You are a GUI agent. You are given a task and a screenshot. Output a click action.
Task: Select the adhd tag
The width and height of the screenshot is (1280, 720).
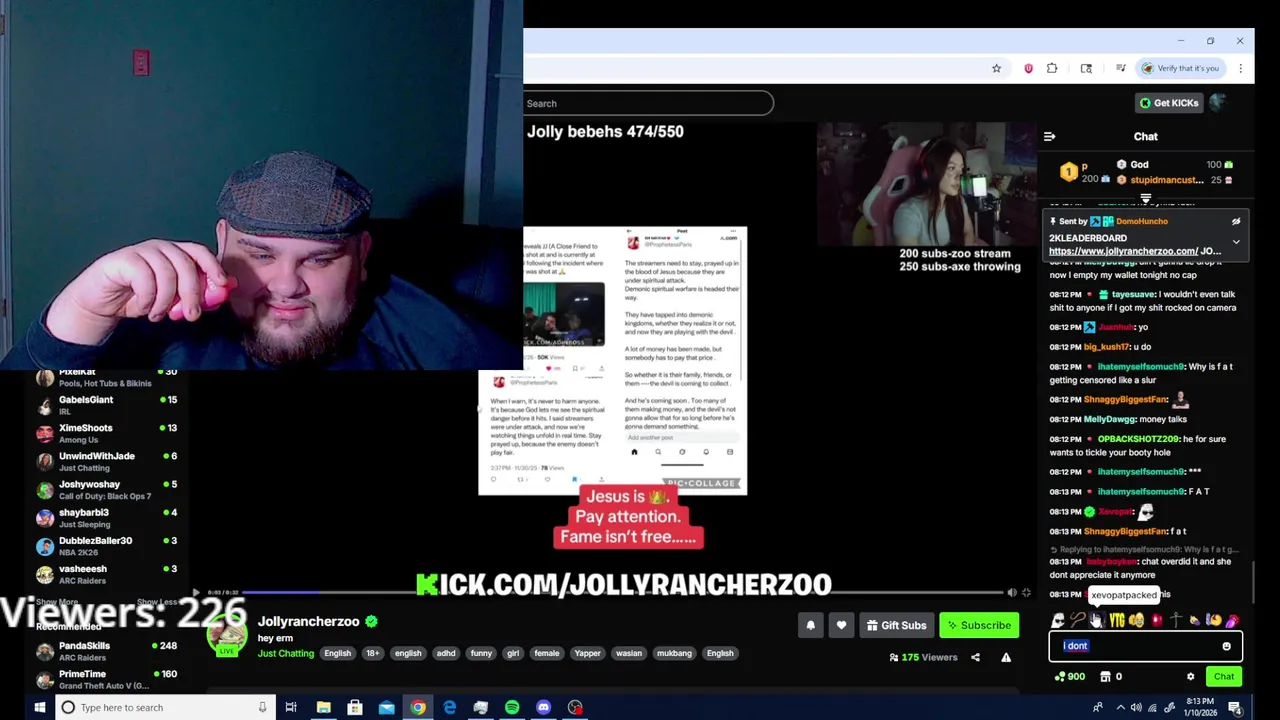click(446, 654)
